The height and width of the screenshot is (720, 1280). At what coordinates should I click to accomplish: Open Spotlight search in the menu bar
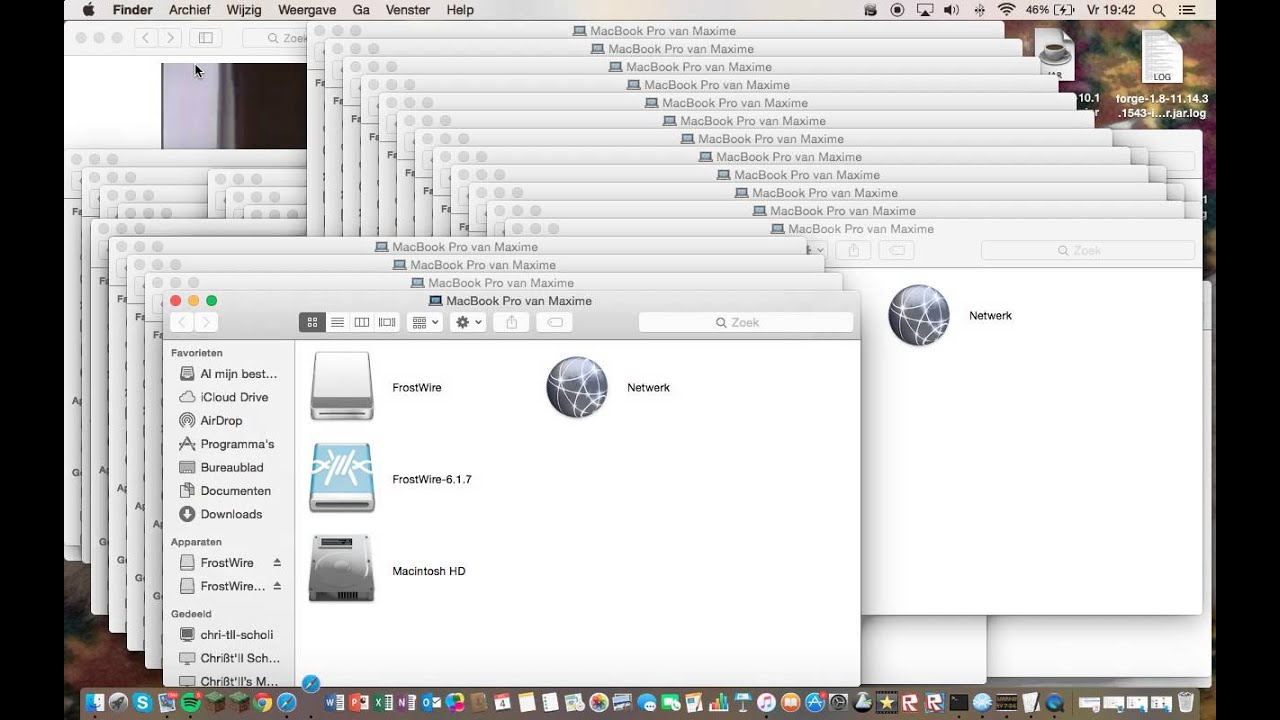pos(1158,10)
